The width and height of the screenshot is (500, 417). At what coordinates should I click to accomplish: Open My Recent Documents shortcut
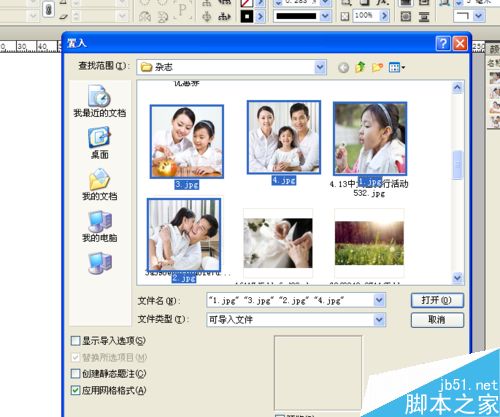click(100, 101)
